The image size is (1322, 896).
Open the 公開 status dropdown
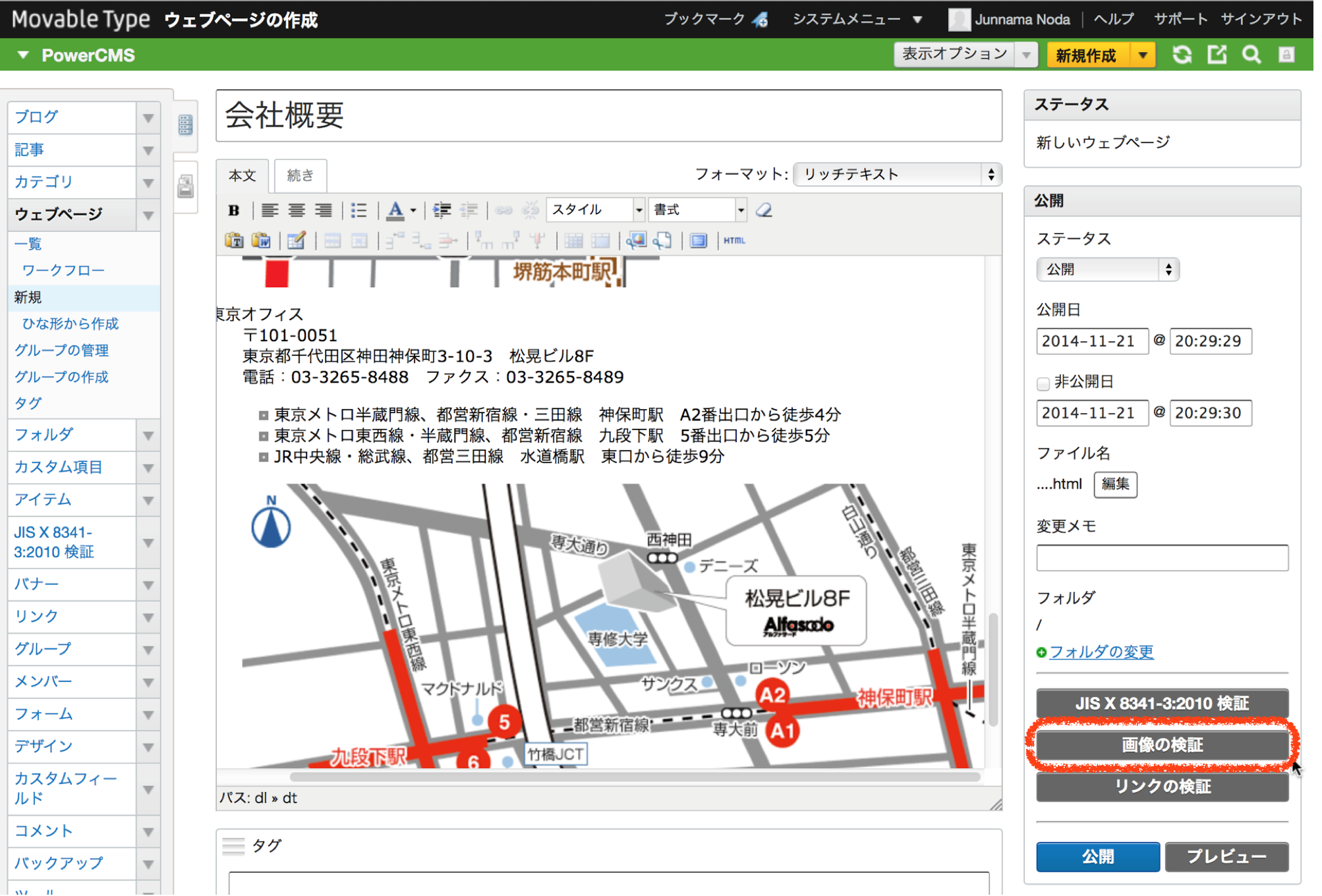pos(1107,270)
